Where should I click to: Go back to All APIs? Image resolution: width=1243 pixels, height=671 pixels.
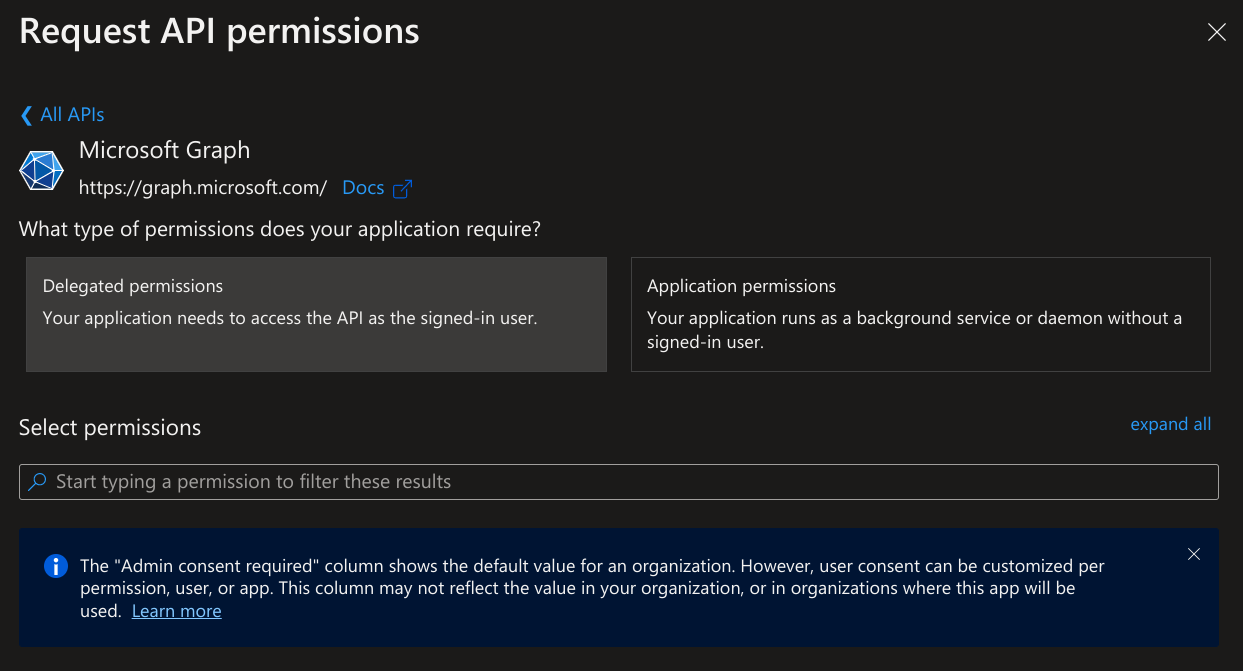(x=72, y=115)
